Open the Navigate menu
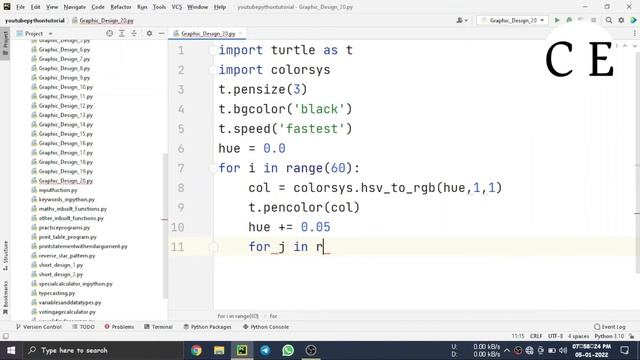Image resolution: width=640 pixels, height=360 pixels. tap(75, 7)
